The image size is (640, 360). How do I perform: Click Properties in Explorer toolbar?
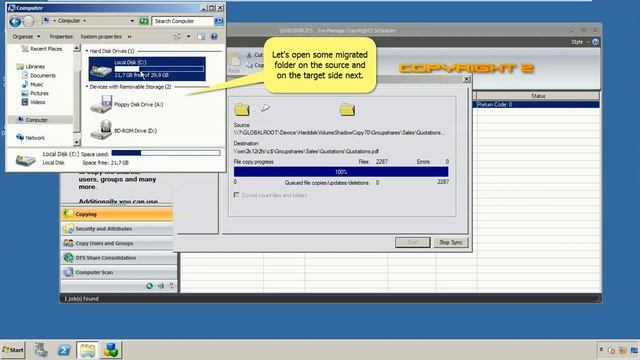(61, 37)
